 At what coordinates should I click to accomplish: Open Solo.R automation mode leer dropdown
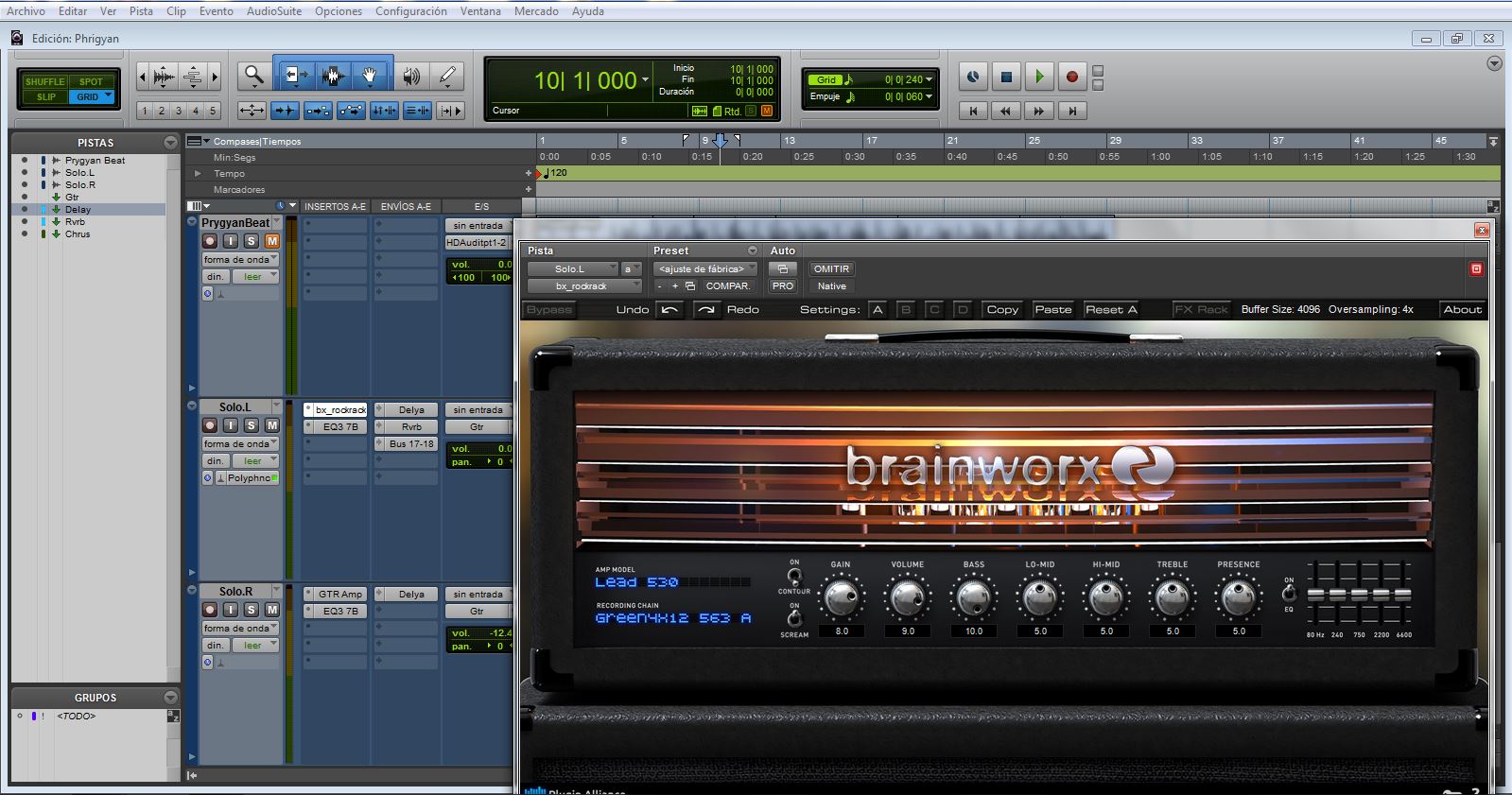click(x=255, y=645)
